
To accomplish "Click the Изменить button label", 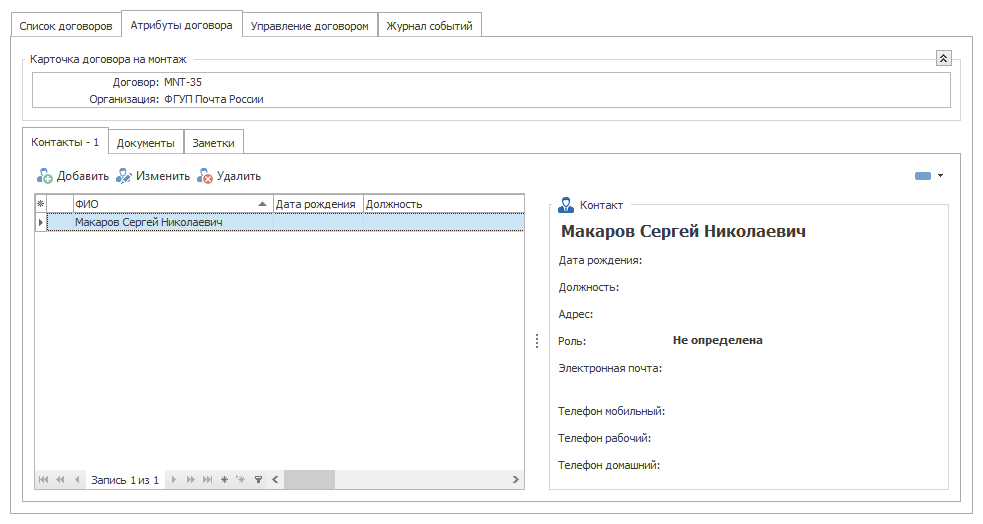I will (x=162, y=176).
